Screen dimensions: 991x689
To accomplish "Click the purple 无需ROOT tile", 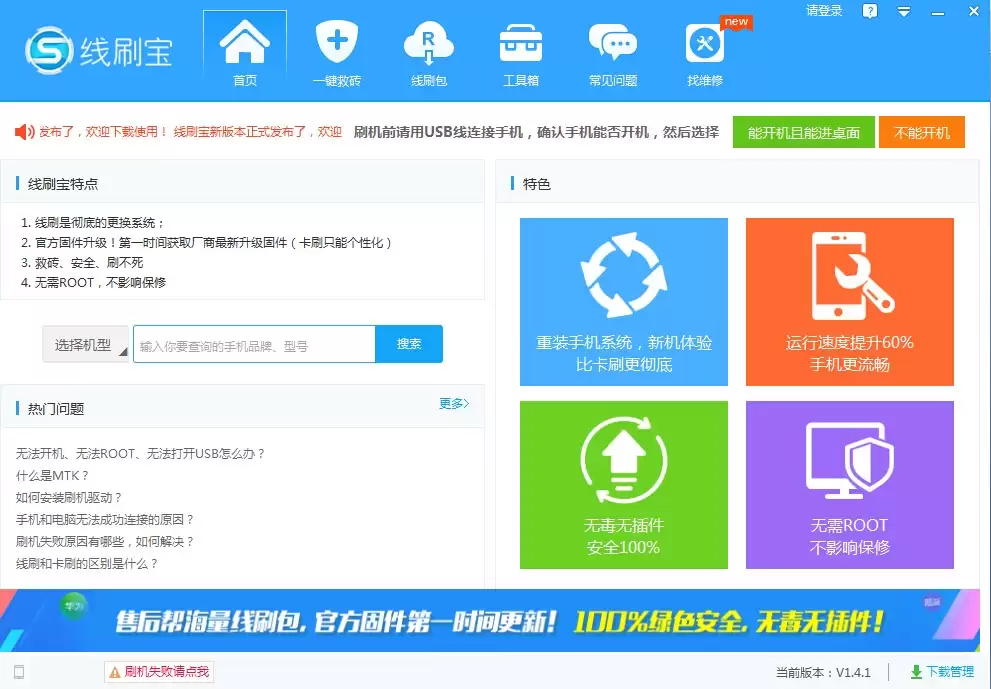I will coord(849,485).
